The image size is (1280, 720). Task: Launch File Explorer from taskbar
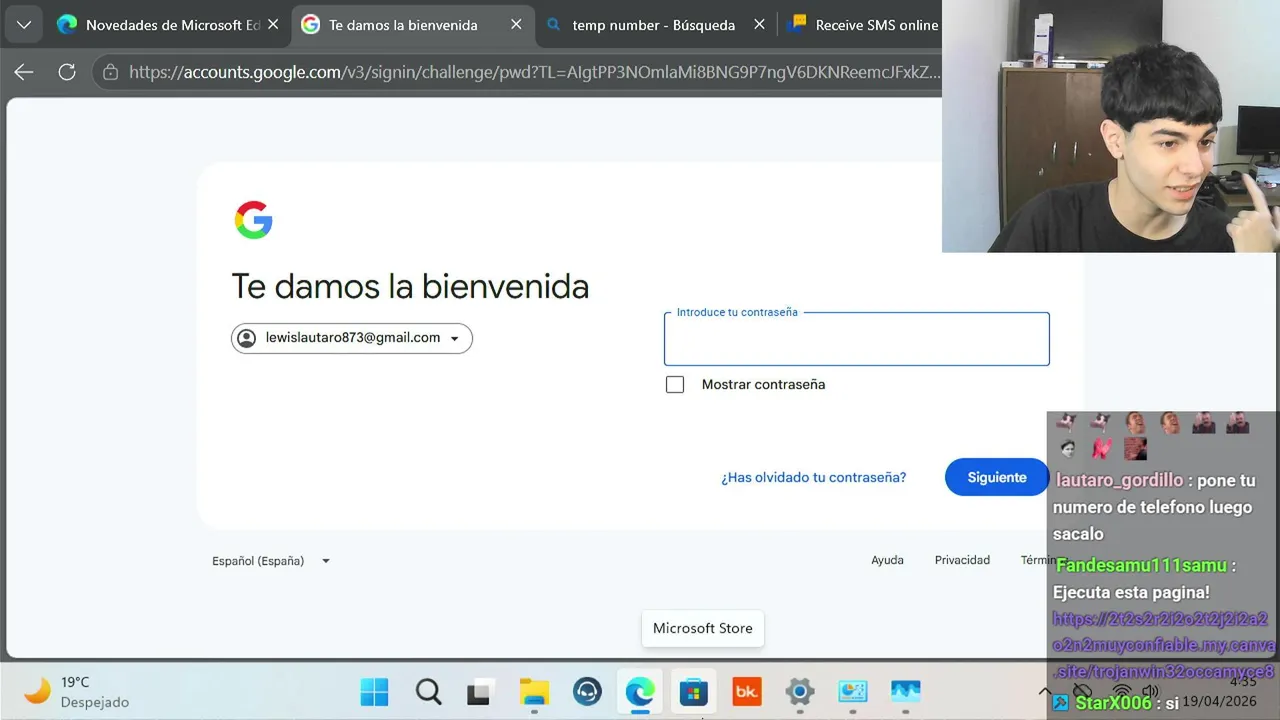click(534, 692)
